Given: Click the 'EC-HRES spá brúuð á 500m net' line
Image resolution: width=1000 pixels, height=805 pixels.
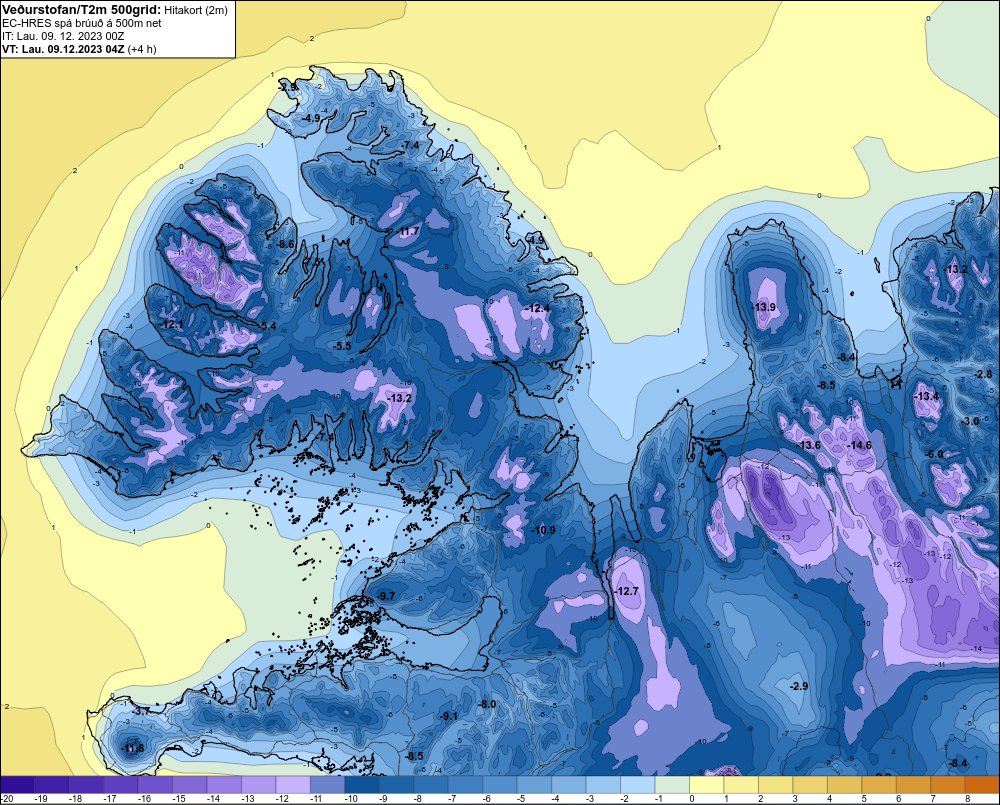Looking at the screenshot, I should (x=82, y=23).
